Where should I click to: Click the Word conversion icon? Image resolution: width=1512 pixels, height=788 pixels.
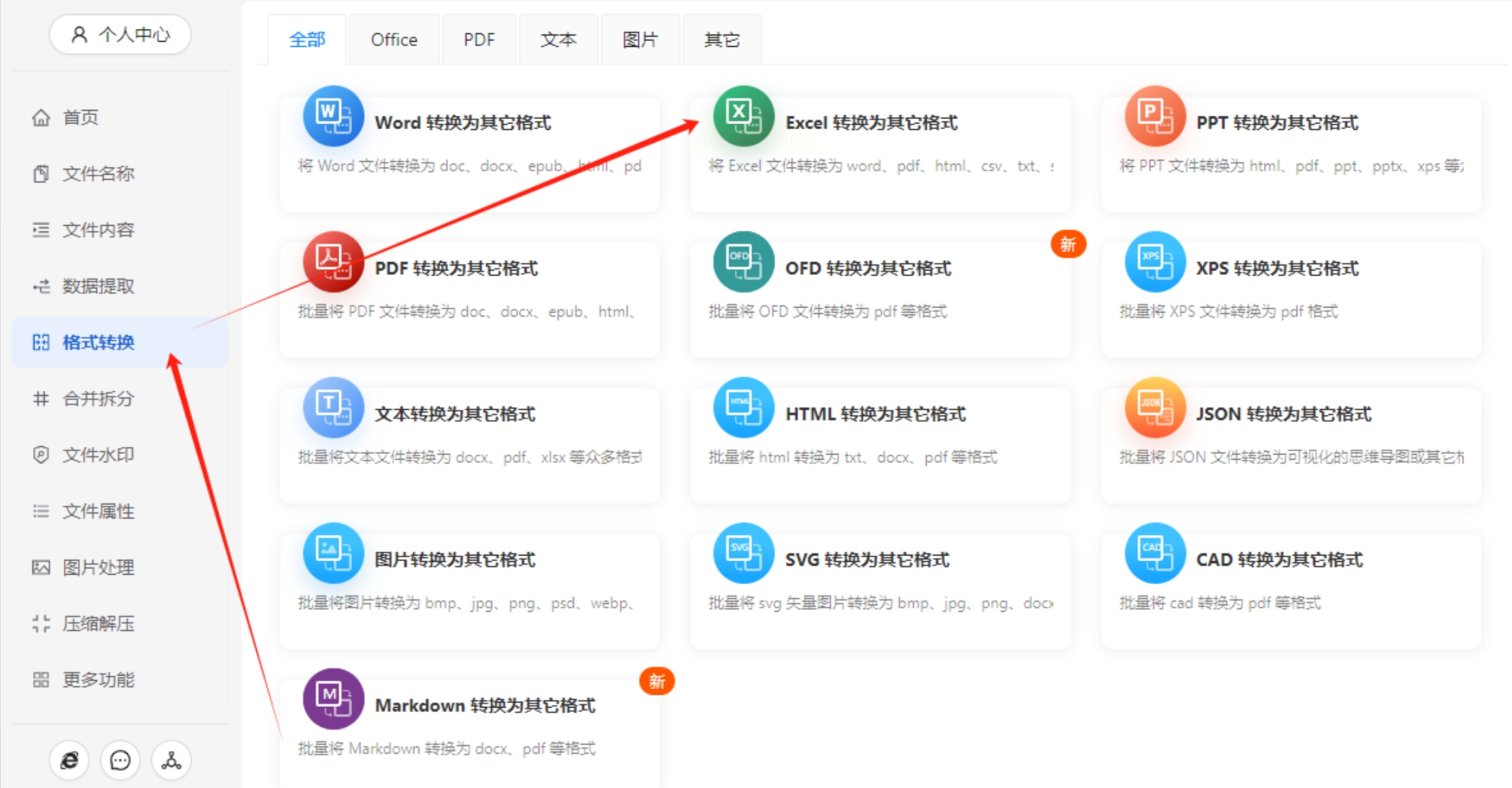(333, 117)
